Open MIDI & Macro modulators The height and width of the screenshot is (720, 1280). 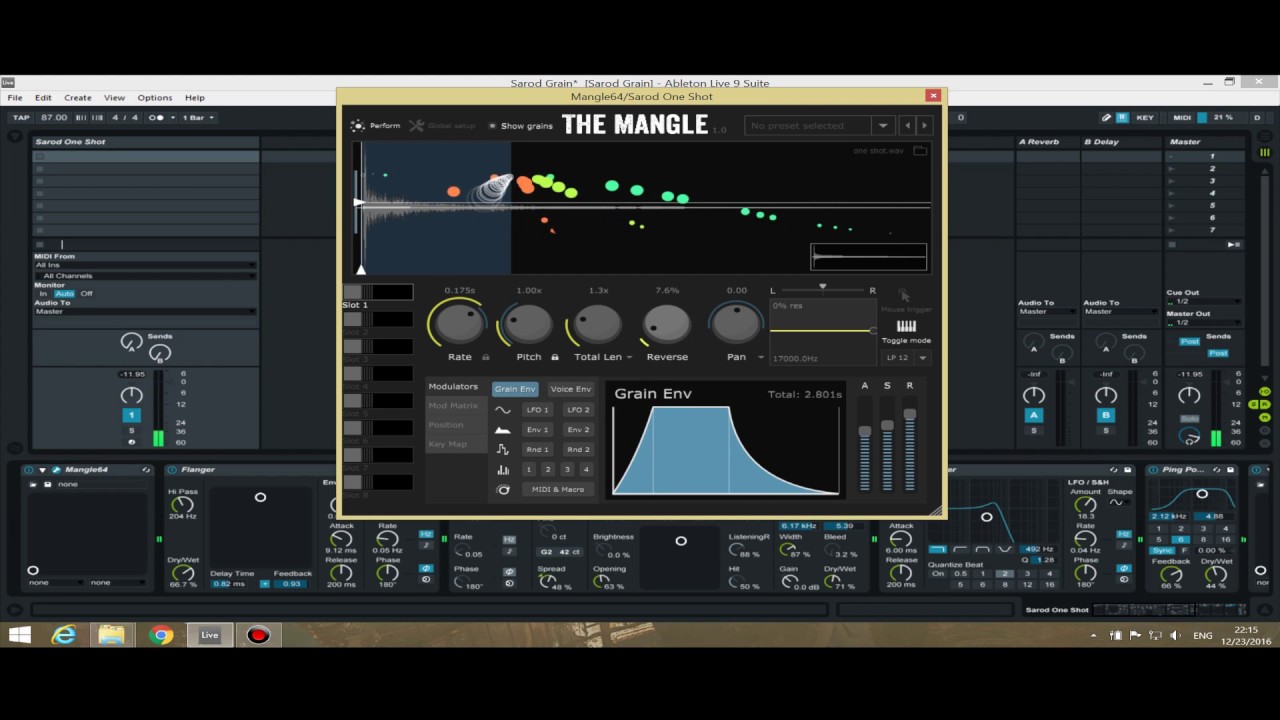[558, 490]
